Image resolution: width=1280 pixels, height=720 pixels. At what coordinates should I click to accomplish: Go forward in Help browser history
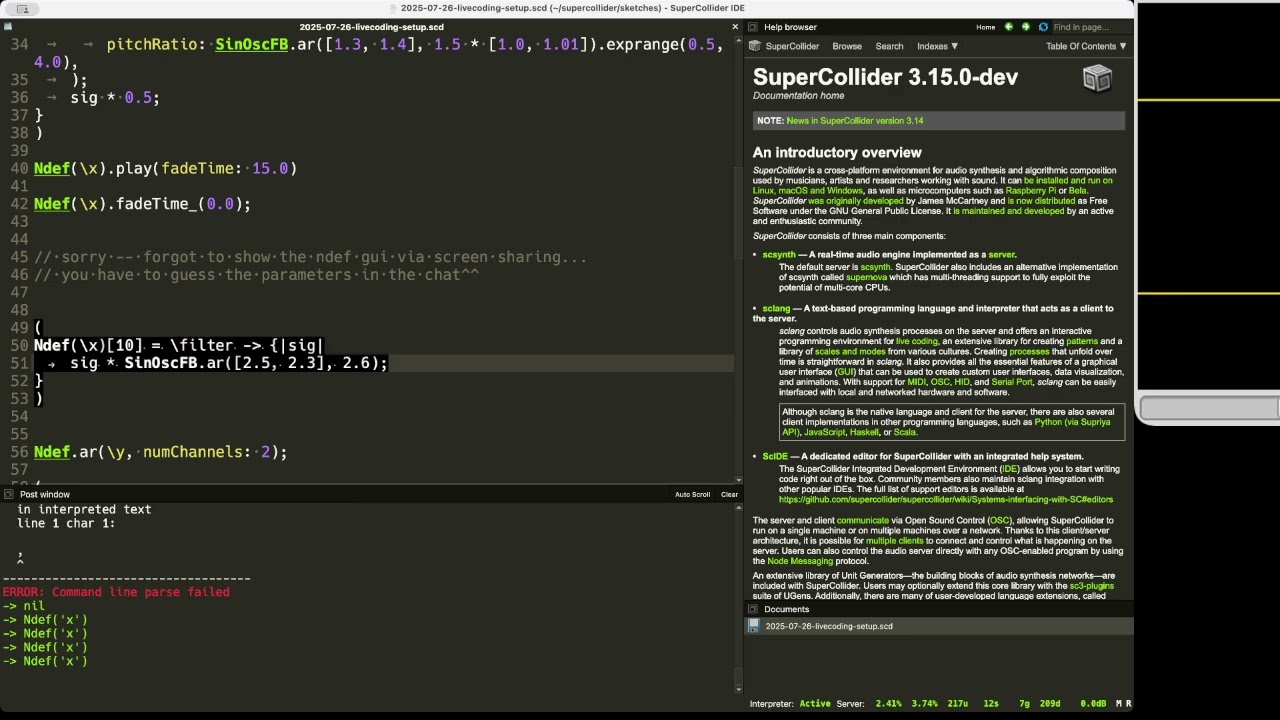(x=1025, y=27)
